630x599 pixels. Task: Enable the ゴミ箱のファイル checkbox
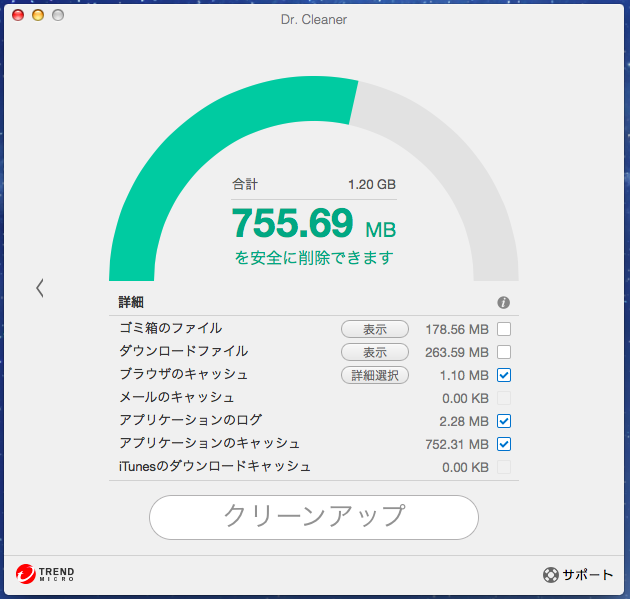[x=504, y=329]
